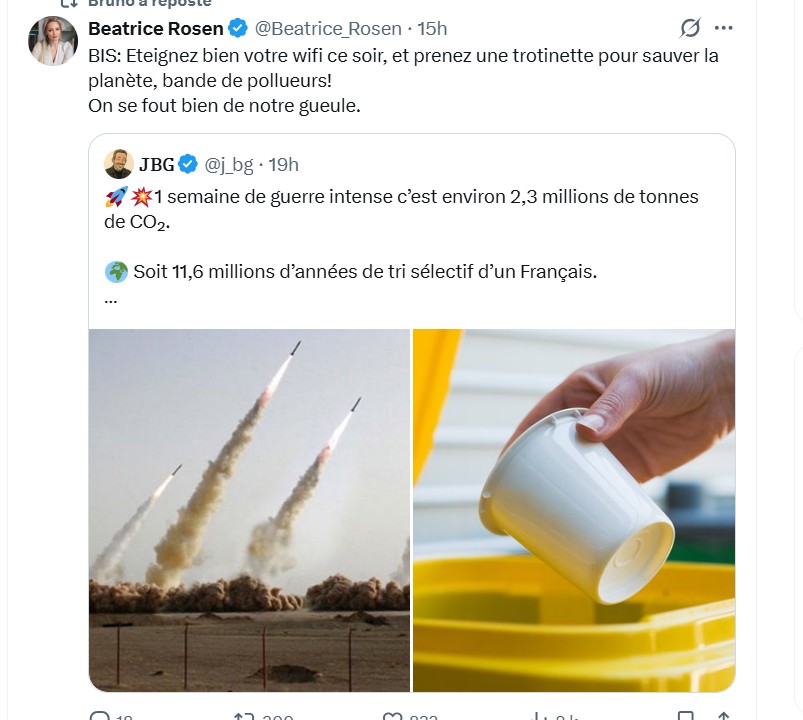Image resolution: width=803 pixels, height=720 pixels.
Task: Click the JBG name in quoted post
Action: coord(157,164)
